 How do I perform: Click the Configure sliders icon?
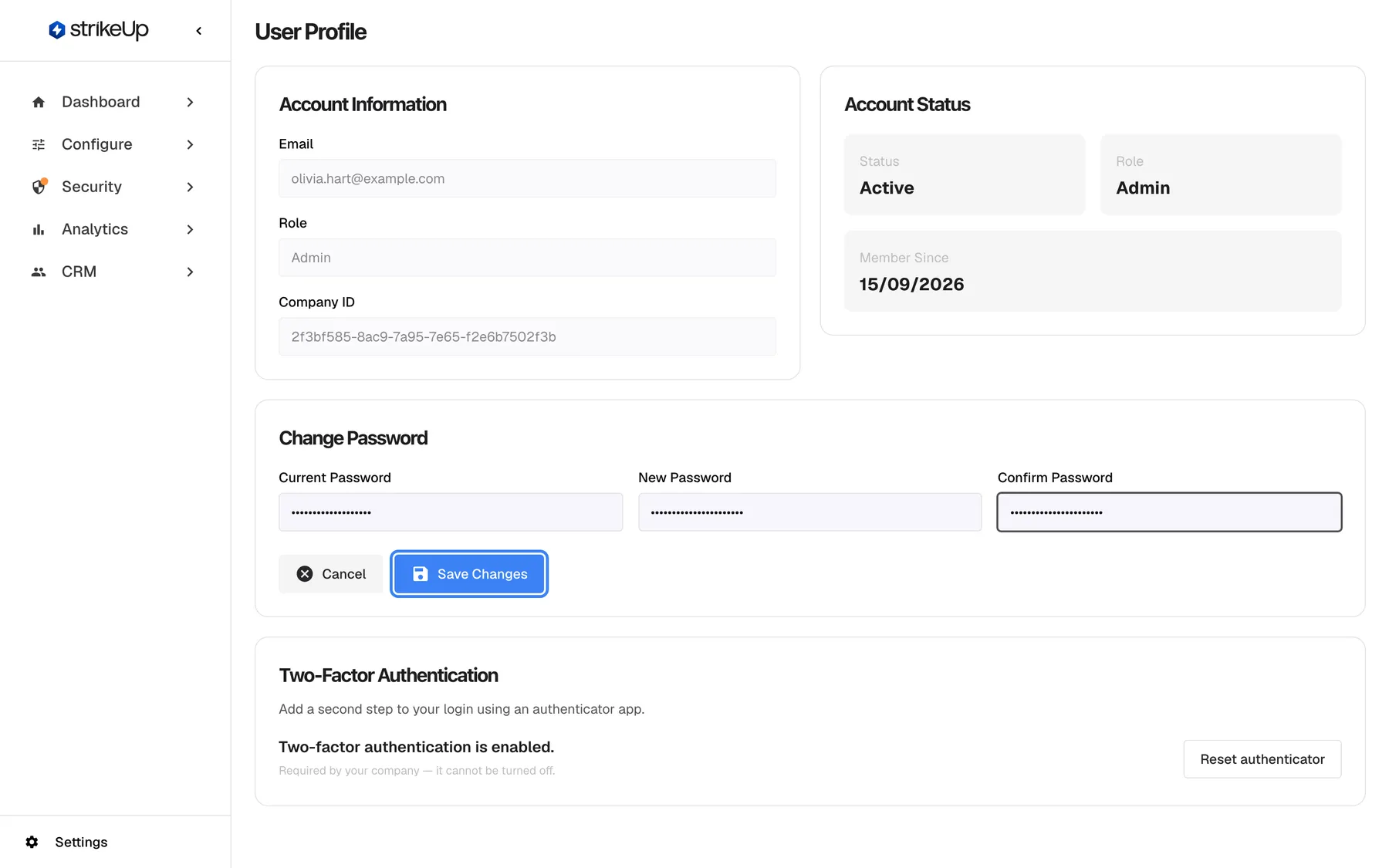coord(39,144)
